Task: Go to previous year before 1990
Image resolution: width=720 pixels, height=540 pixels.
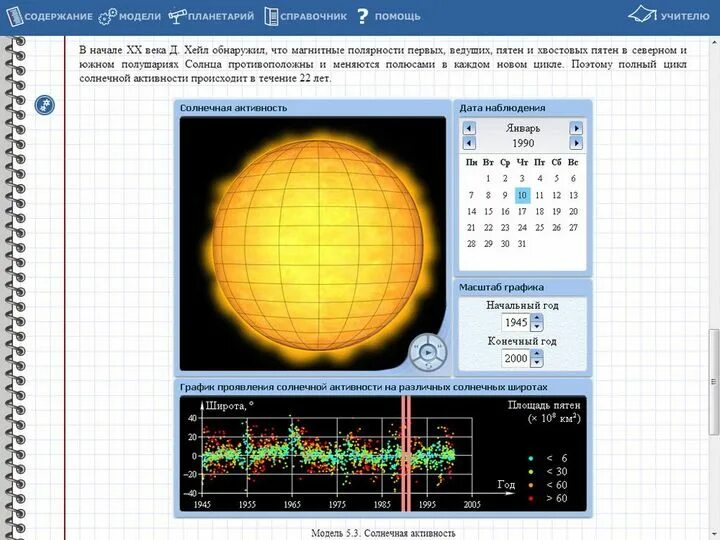Action: coord(469,143)
